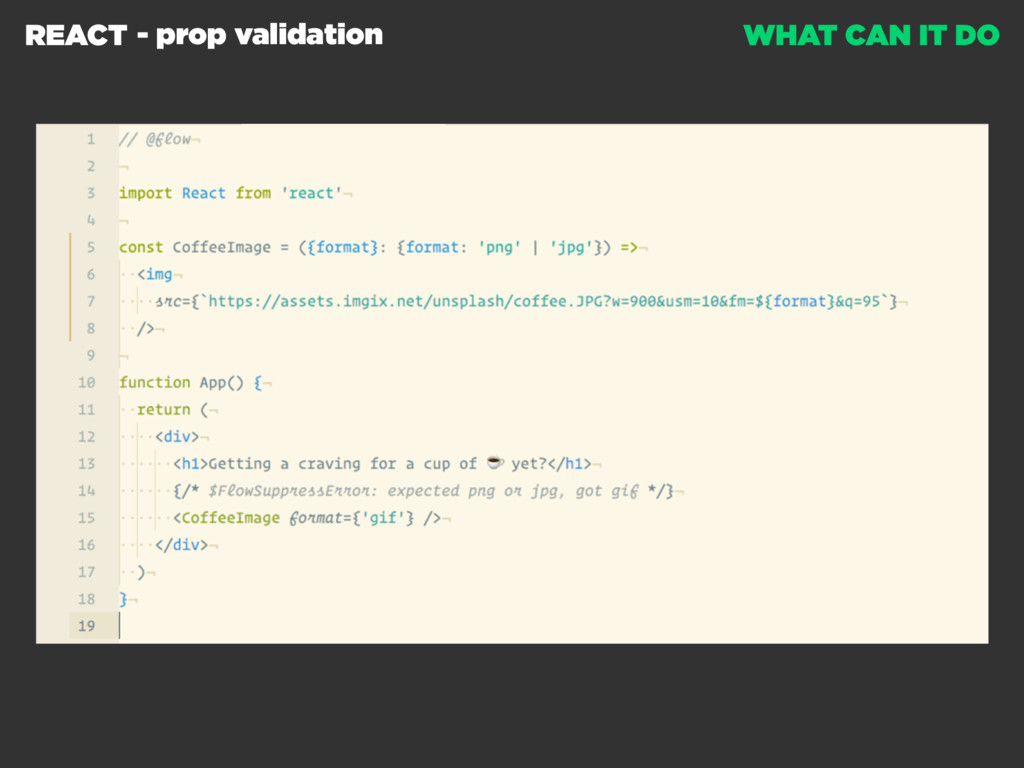The width and height of the screenshot is (1024, 768).
Task: Click the 'jpg' type literal
Action: [x=571, y=248]
